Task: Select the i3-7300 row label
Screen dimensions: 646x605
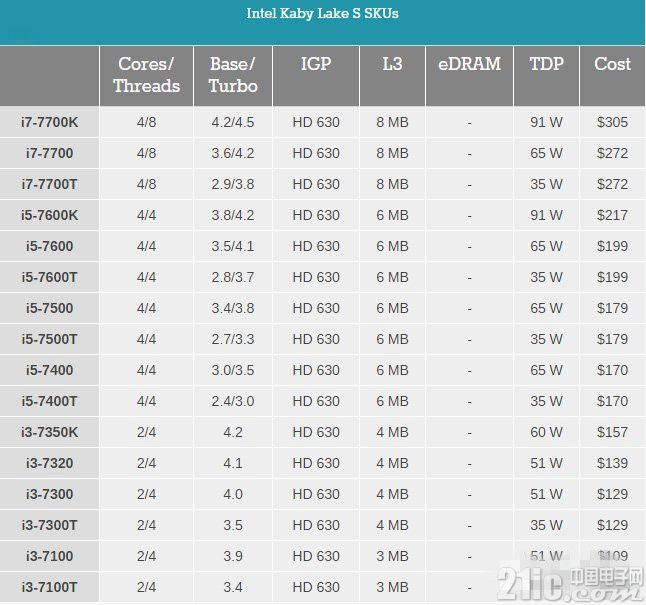Action: click(x=49, y=494)
